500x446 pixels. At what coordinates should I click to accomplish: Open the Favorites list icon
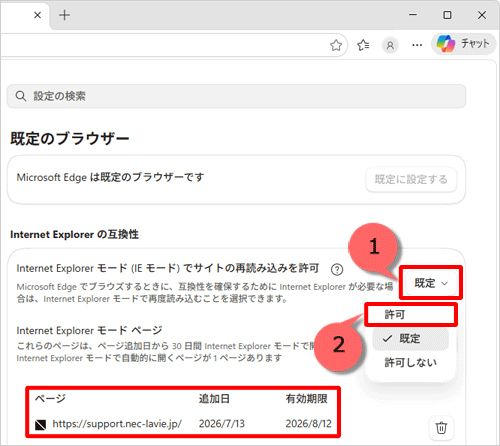click(363, 45)
